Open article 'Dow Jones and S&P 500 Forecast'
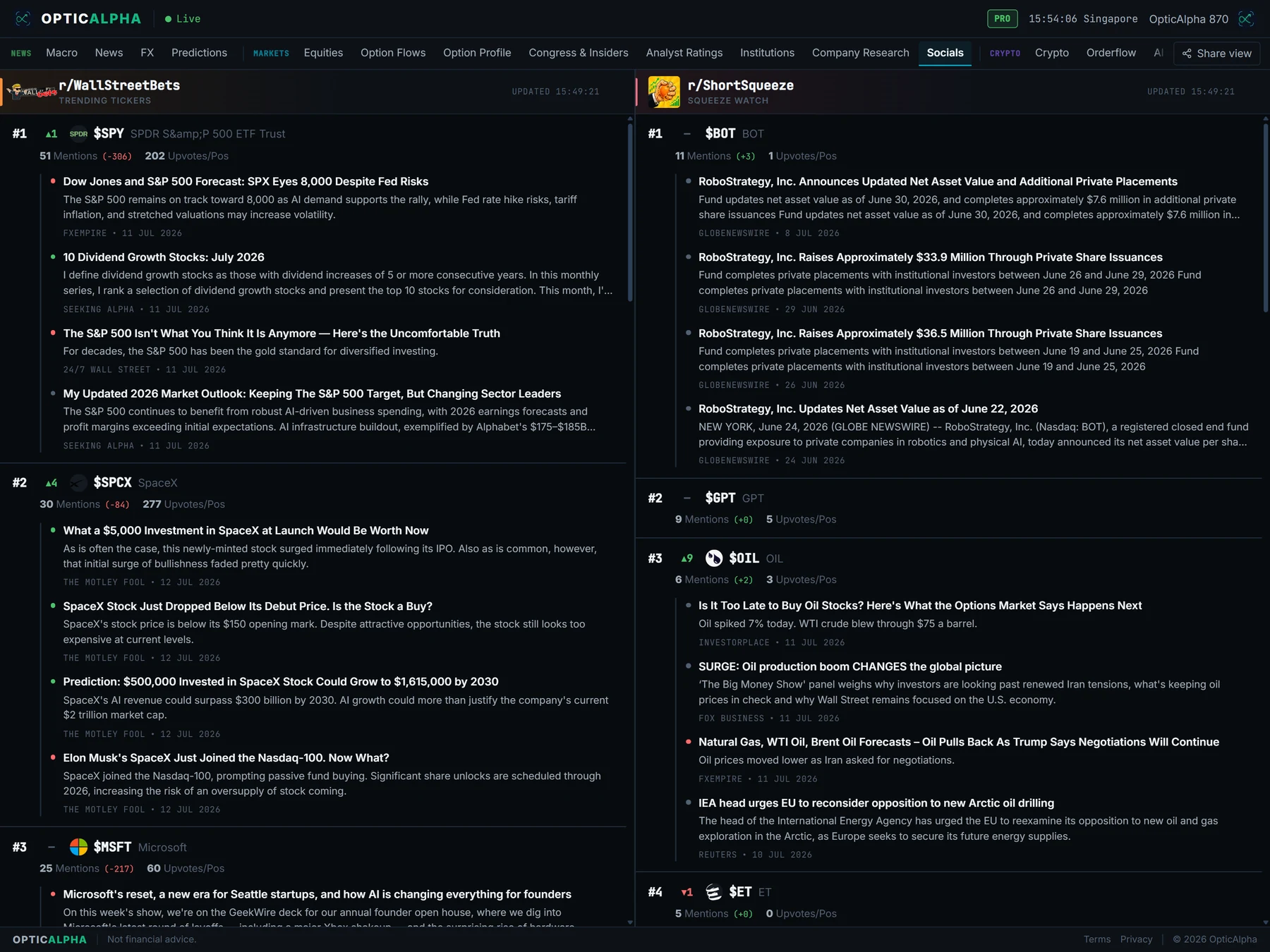This screenshot has width=1270, height=952. (x=246, y=181)
